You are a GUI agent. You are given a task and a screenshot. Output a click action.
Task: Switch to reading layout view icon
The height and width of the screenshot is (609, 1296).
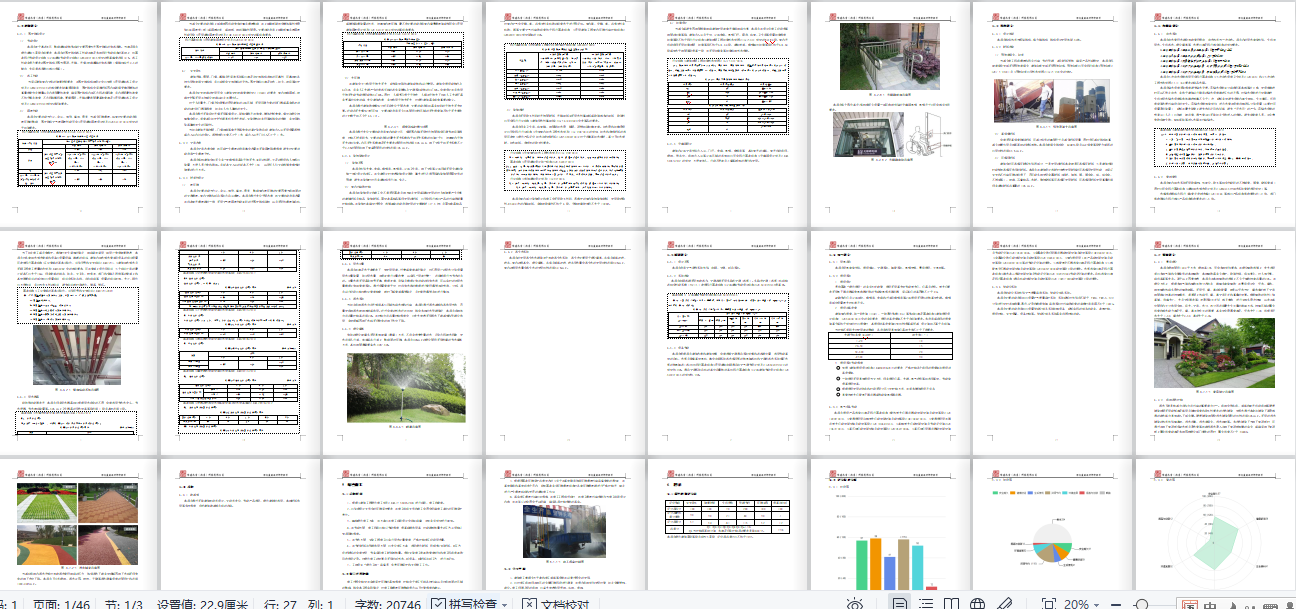click(952, 604)
